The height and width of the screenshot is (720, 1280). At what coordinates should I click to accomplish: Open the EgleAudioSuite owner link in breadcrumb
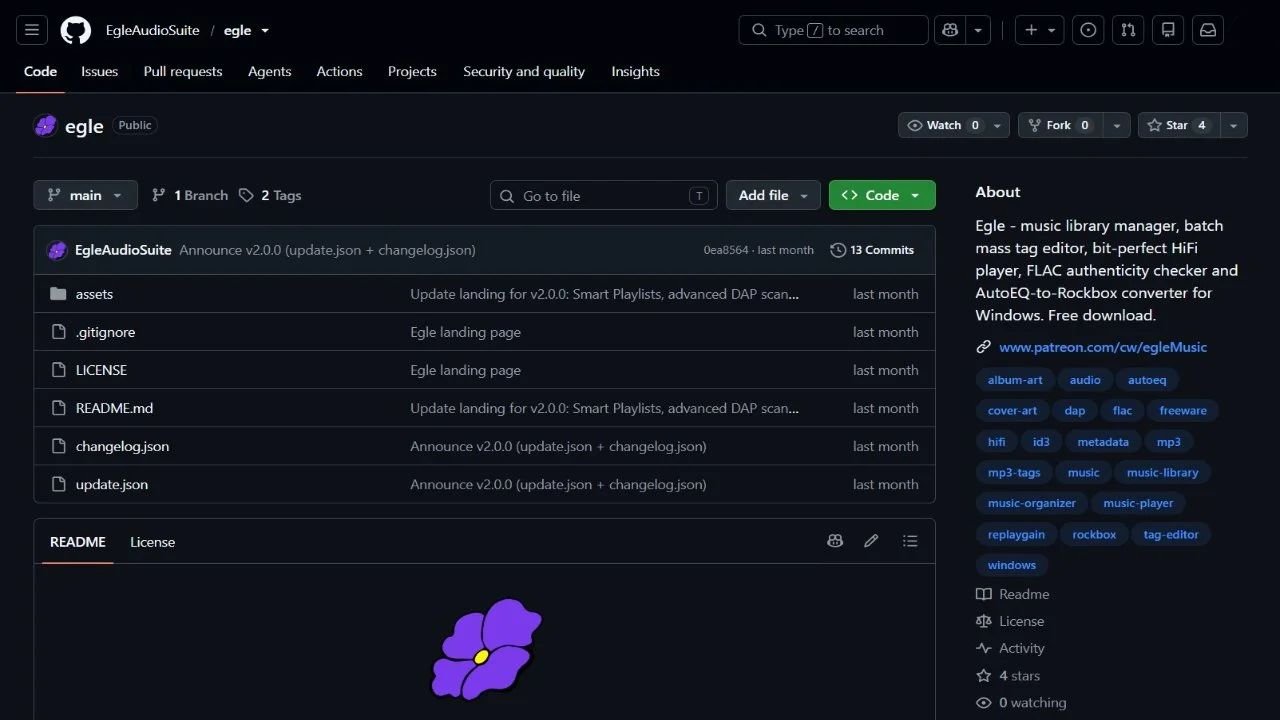click(153, 30)
